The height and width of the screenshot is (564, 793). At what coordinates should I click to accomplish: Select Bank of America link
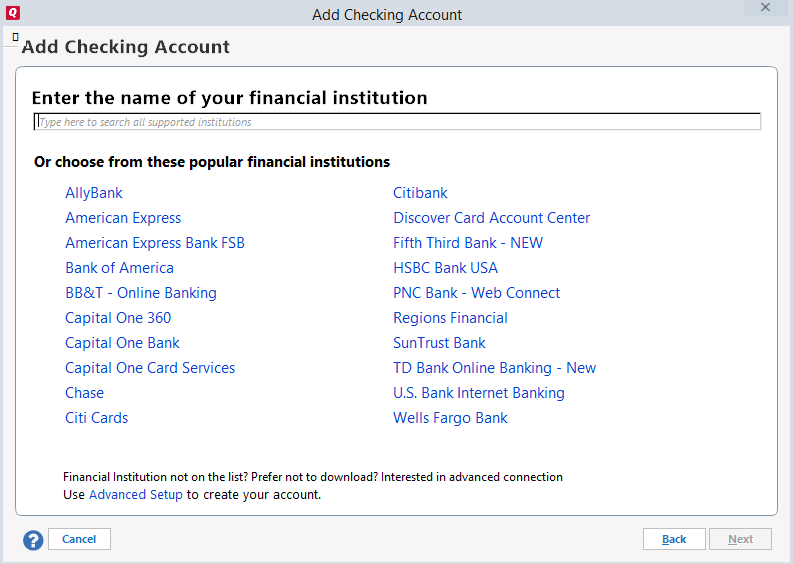pos(119,268)
